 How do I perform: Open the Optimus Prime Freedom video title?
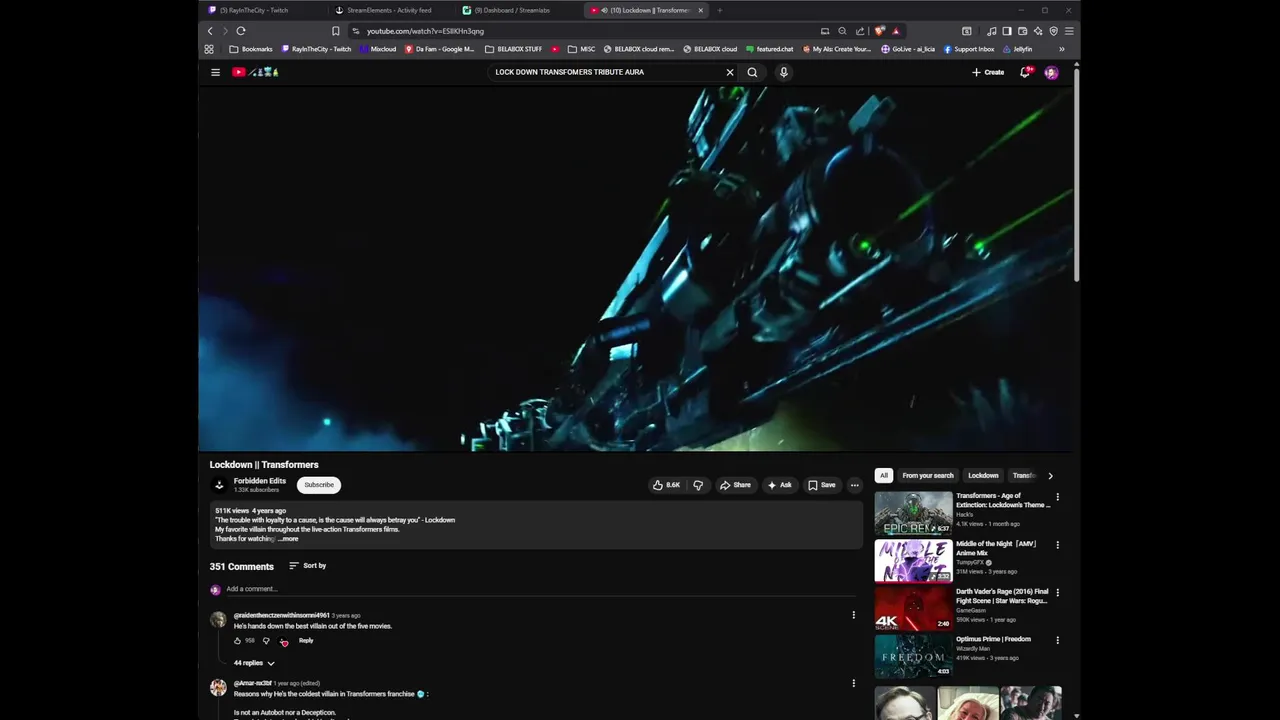[x=993, y=639]
